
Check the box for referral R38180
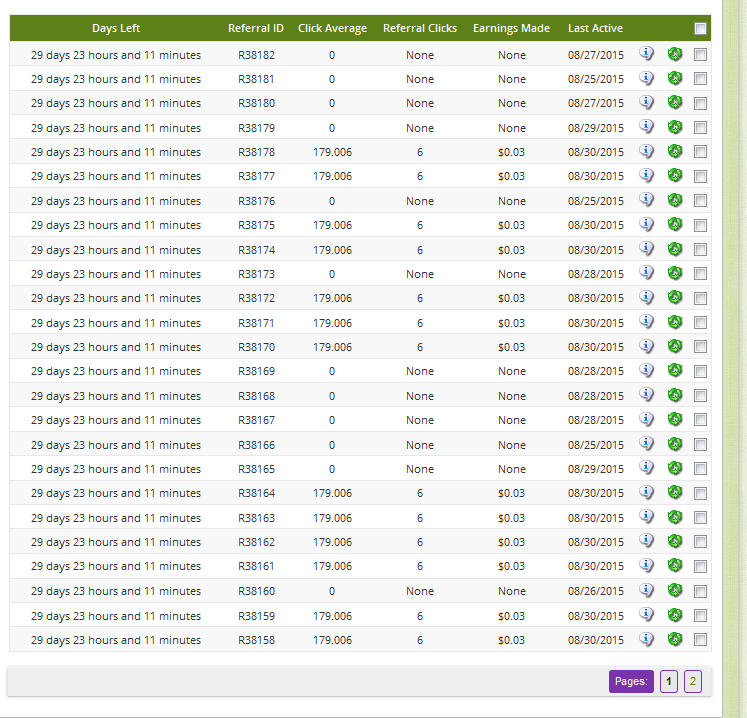(x=700, y=103)
